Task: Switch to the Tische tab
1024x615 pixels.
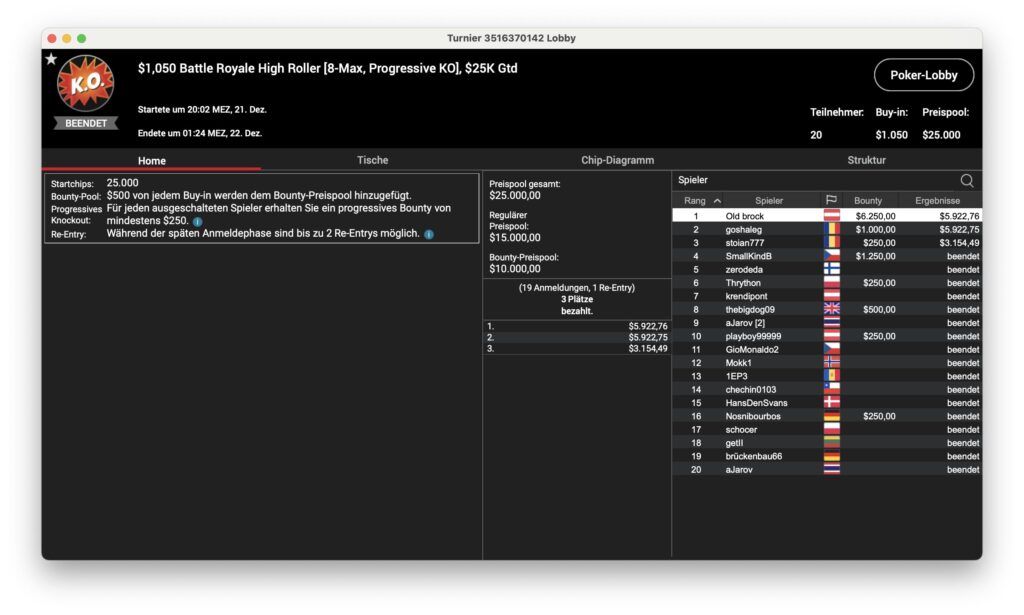Action: 372,160
